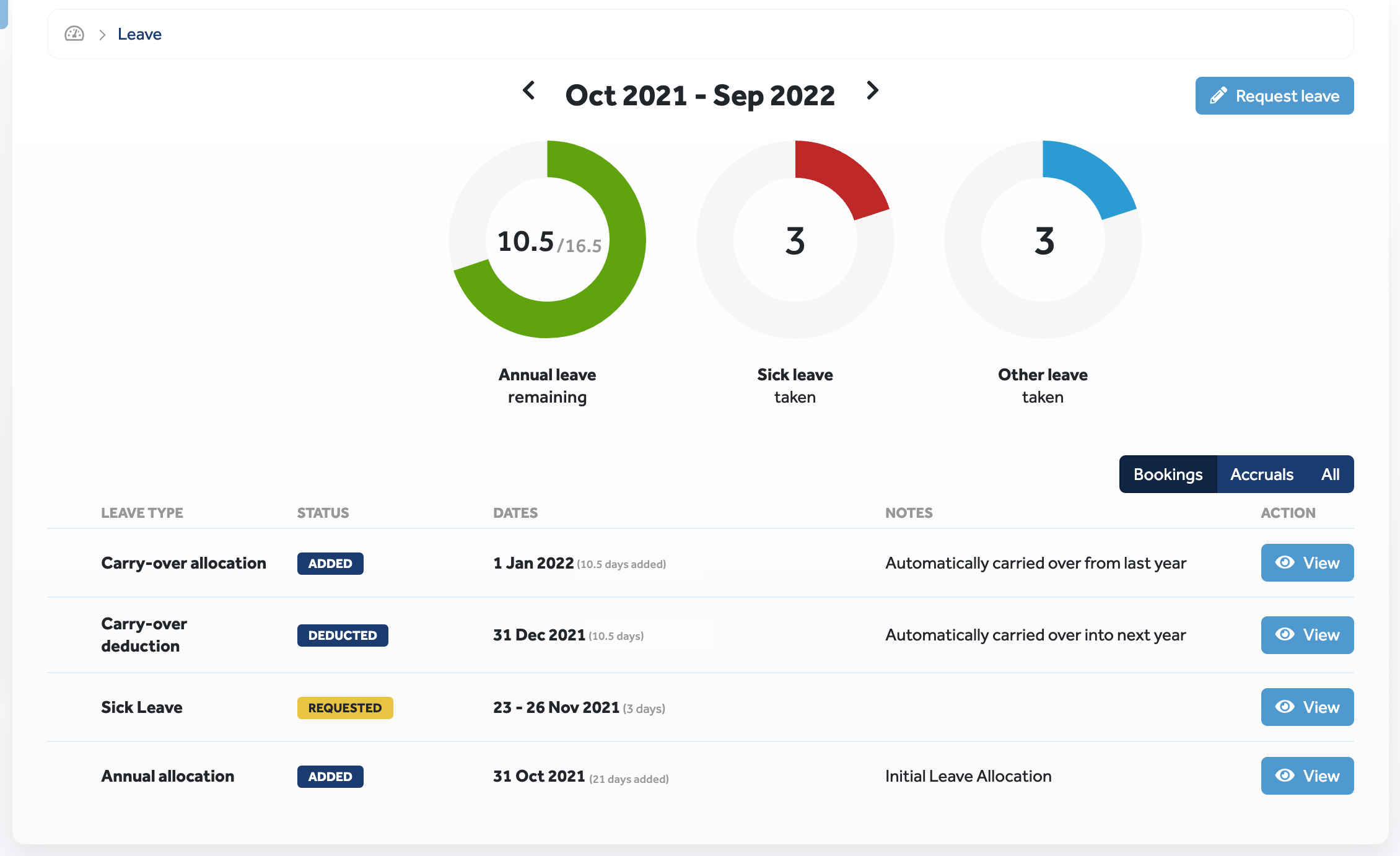Open the Leave breadcrumb link
Image resolution: width=1400 pixels, height=856 pixels.
(139, 34)
